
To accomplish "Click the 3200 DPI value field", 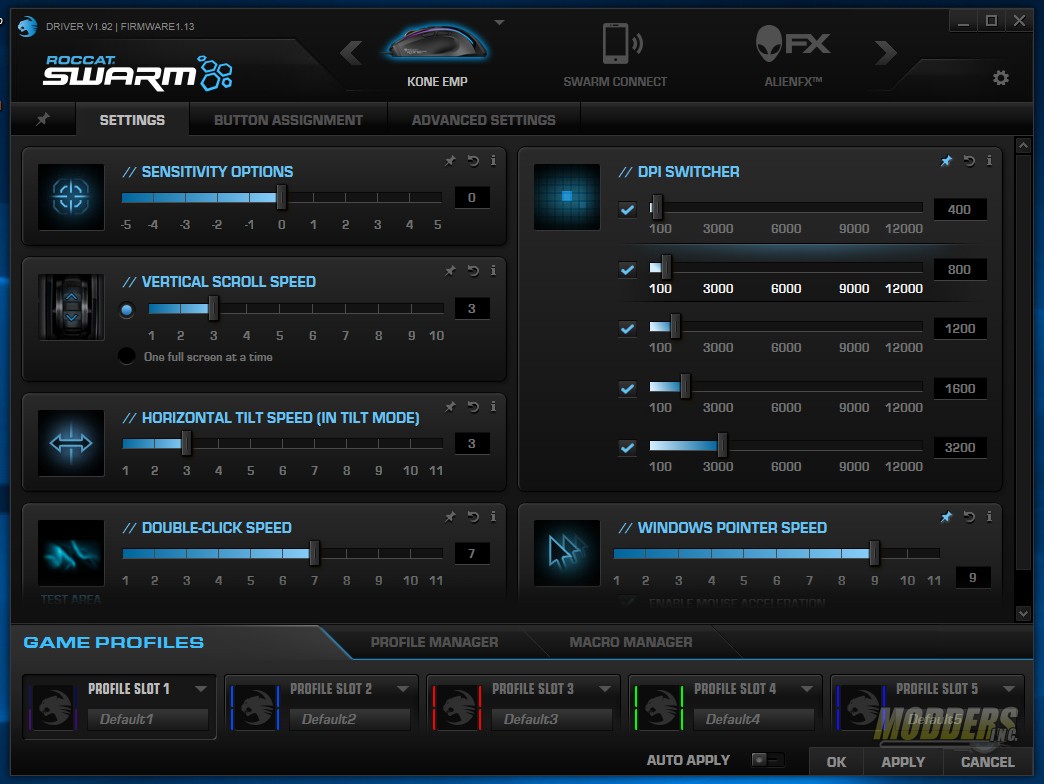I will 959,447.
